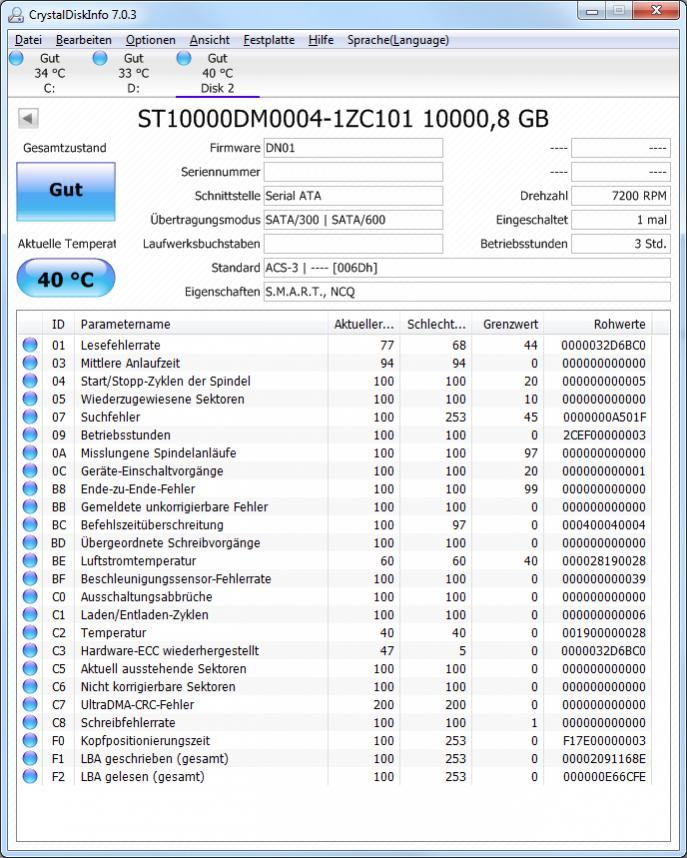Click status orb for Ende-zu-Ende-Fehler

tap(30, 489)
